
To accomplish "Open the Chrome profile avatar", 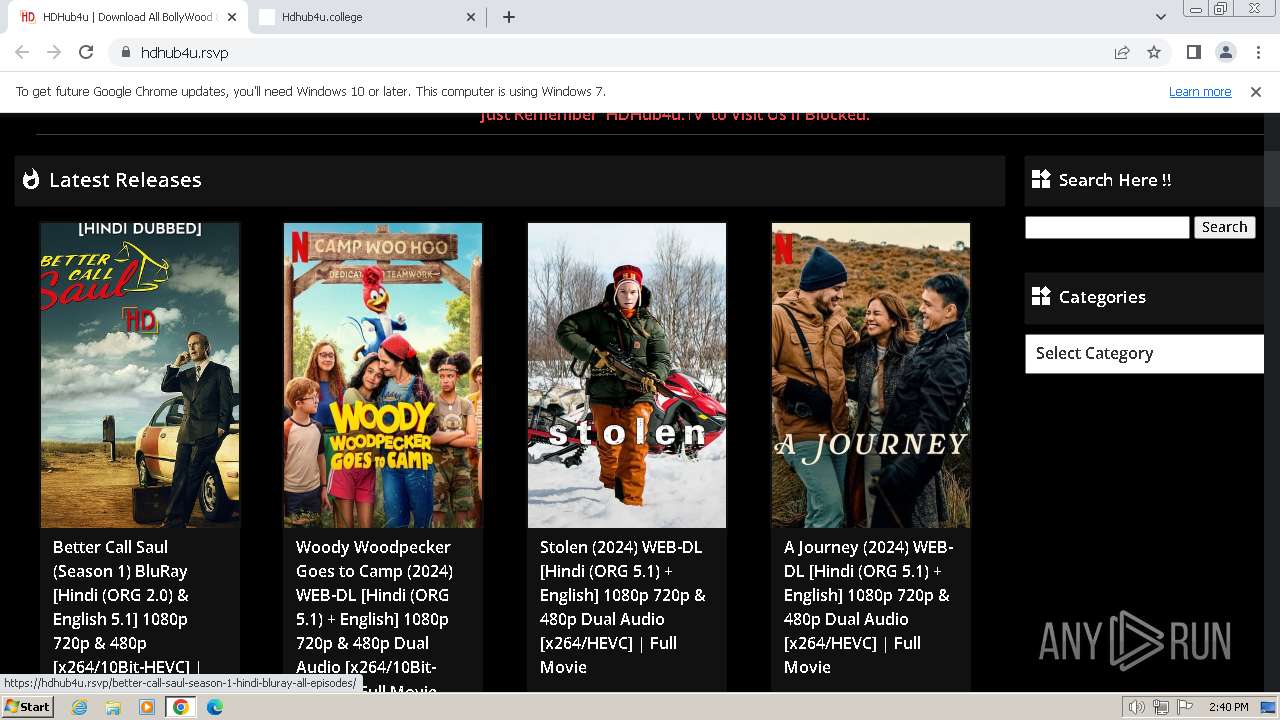I will coord(1225,52).
